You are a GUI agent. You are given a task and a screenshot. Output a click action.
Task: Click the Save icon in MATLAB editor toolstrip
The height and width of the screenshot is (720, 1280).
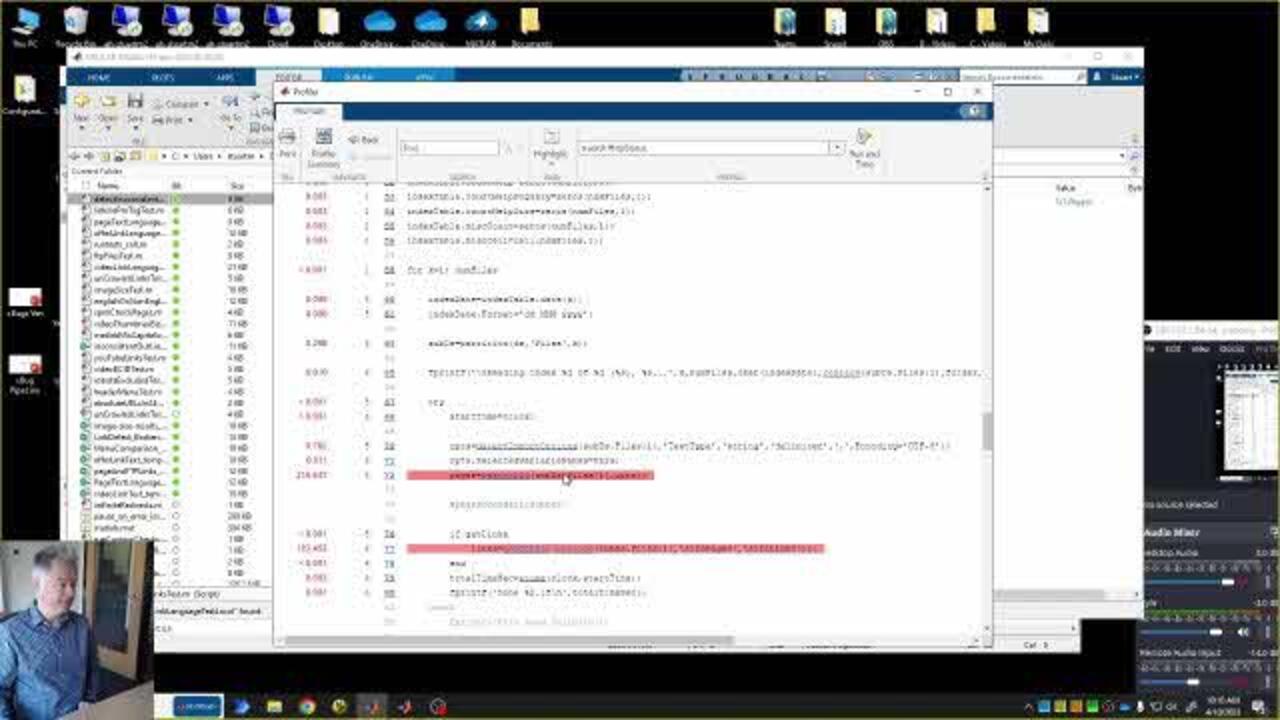pyautogui.click(x=135, y=106)
